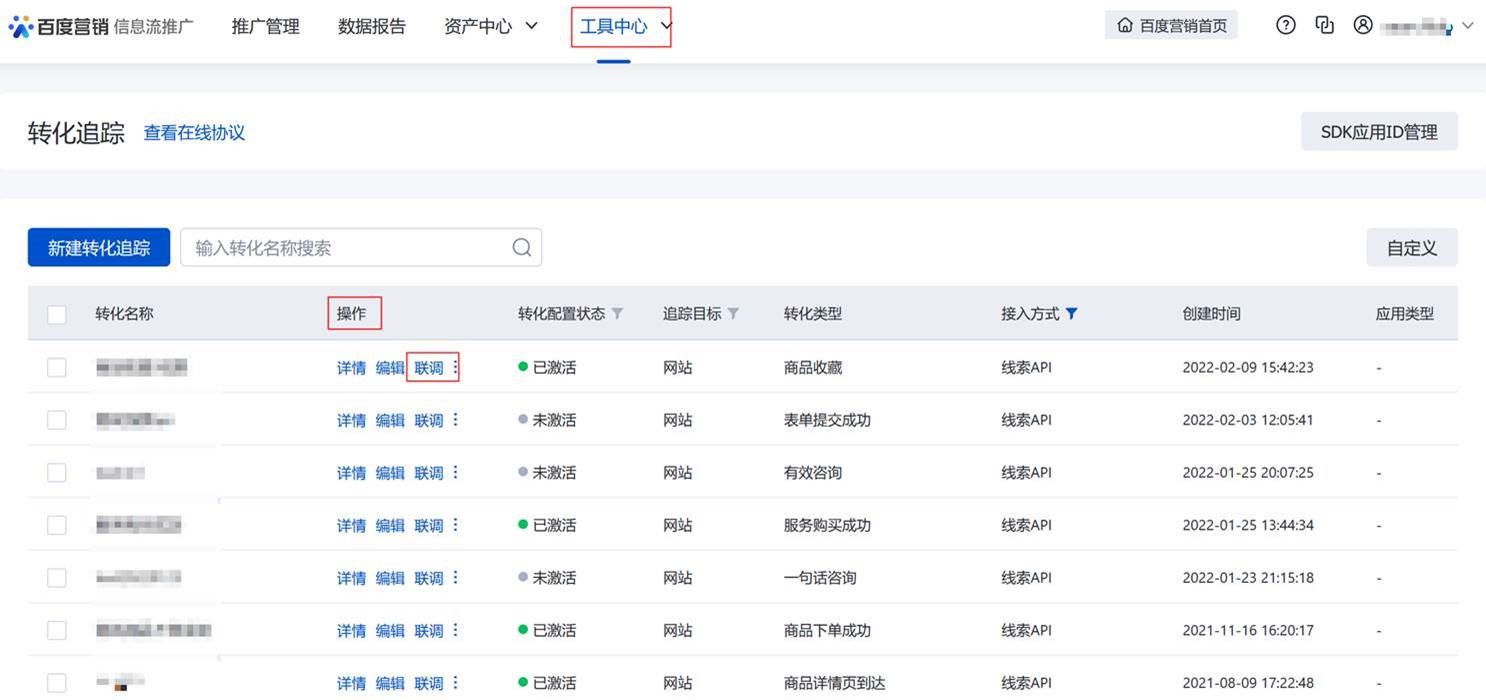Open more options for 有效咨询 row

pos(456,473)
